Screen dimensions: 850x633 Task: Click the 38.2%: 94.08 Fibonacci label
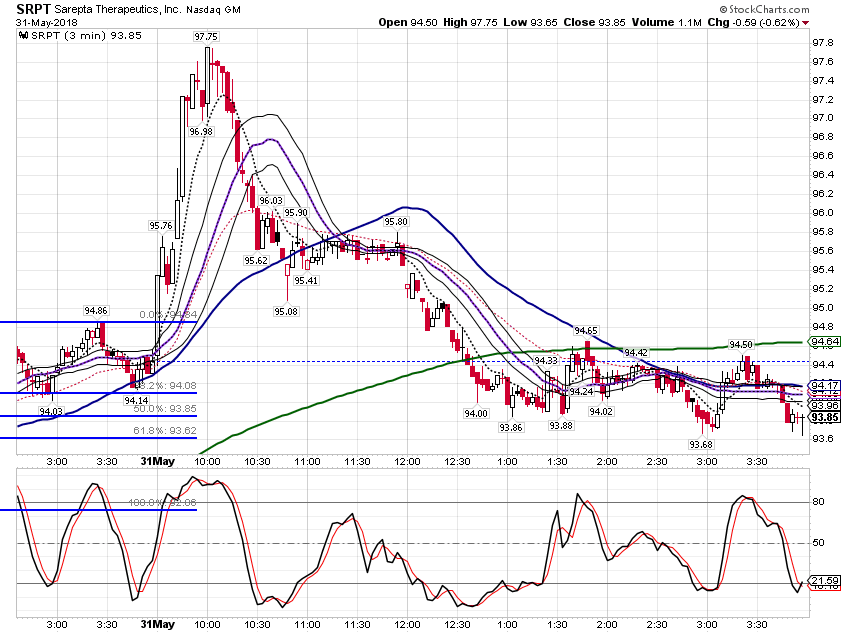click(x=165, y=385)
